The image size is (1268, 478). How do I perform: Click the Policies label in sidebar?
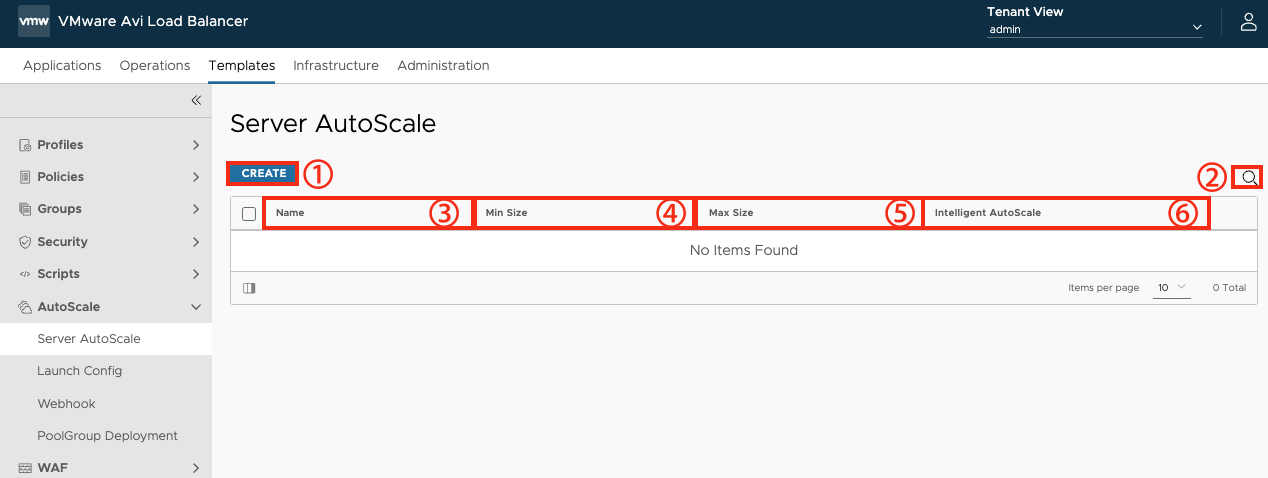(61, 177)
